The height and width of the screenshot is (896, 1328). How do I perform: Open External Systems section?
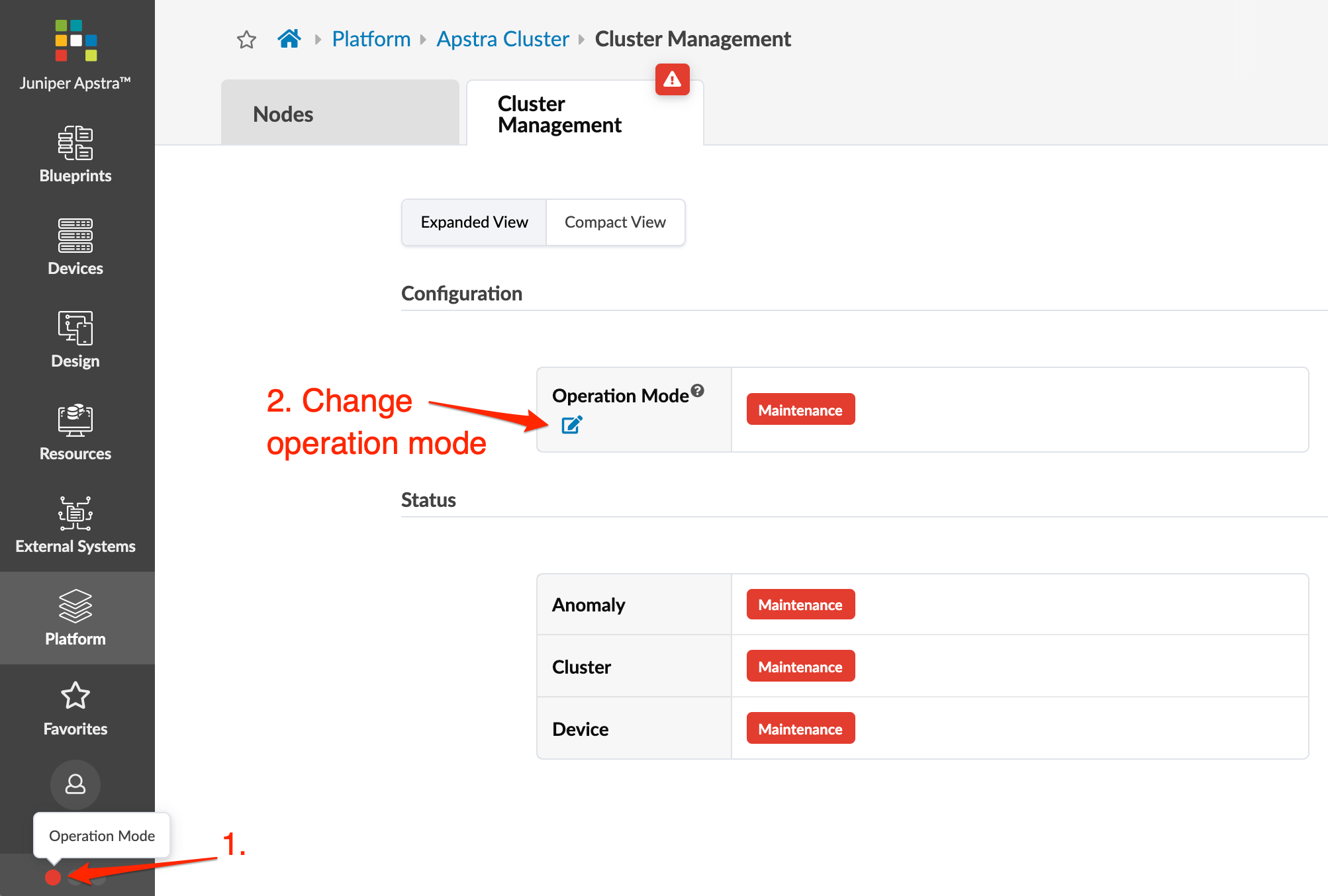(x=75, y=525)
